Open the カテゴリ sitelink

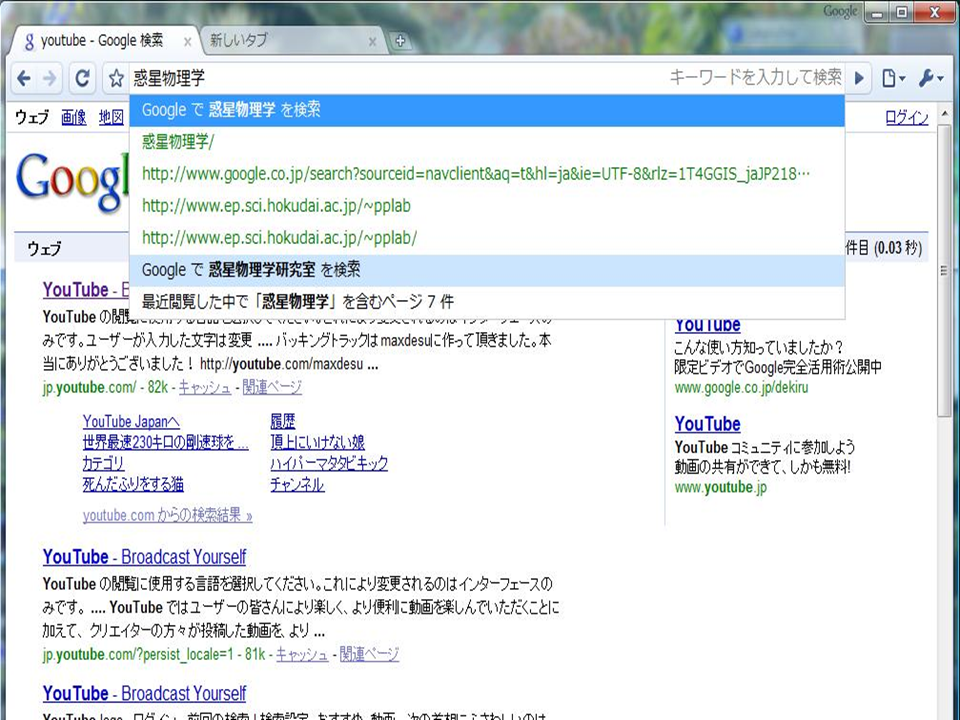coord(103,463)
